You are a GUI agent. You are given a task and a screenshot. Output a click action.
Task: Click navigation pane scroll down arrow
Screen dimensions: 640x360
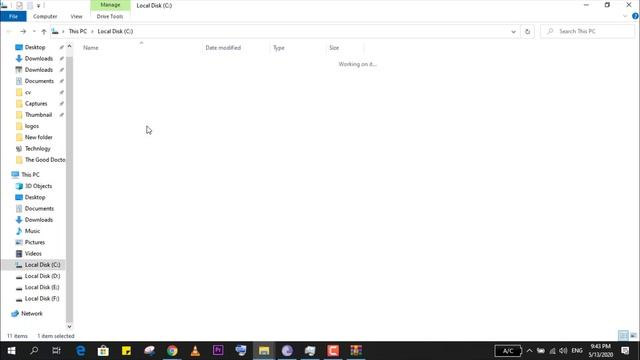69,327
